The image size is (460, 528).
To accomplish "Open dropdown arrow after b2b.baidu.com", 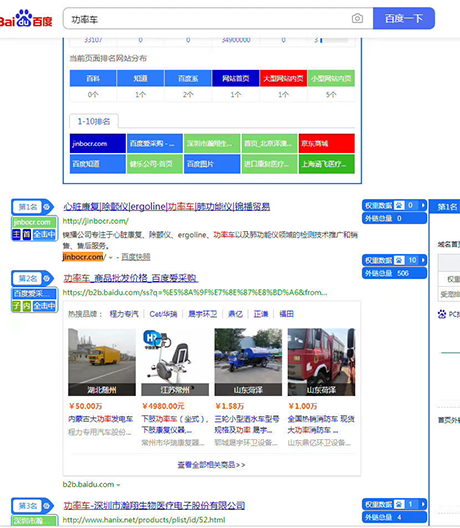I will (x=118, y=485).
